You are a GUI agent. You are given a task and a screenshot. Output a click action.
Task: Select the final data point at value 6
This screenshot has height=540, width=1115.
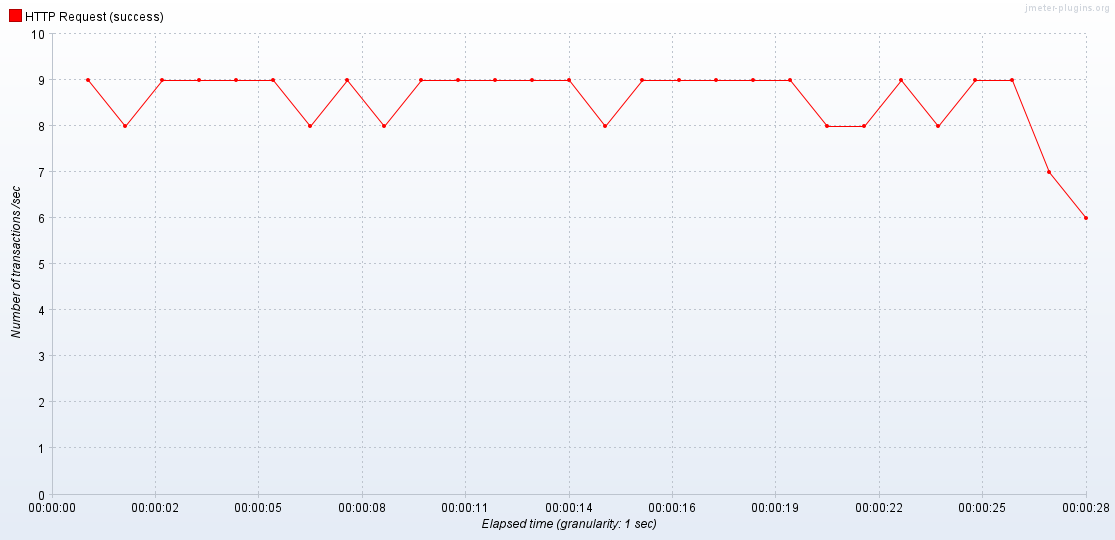1086,218
